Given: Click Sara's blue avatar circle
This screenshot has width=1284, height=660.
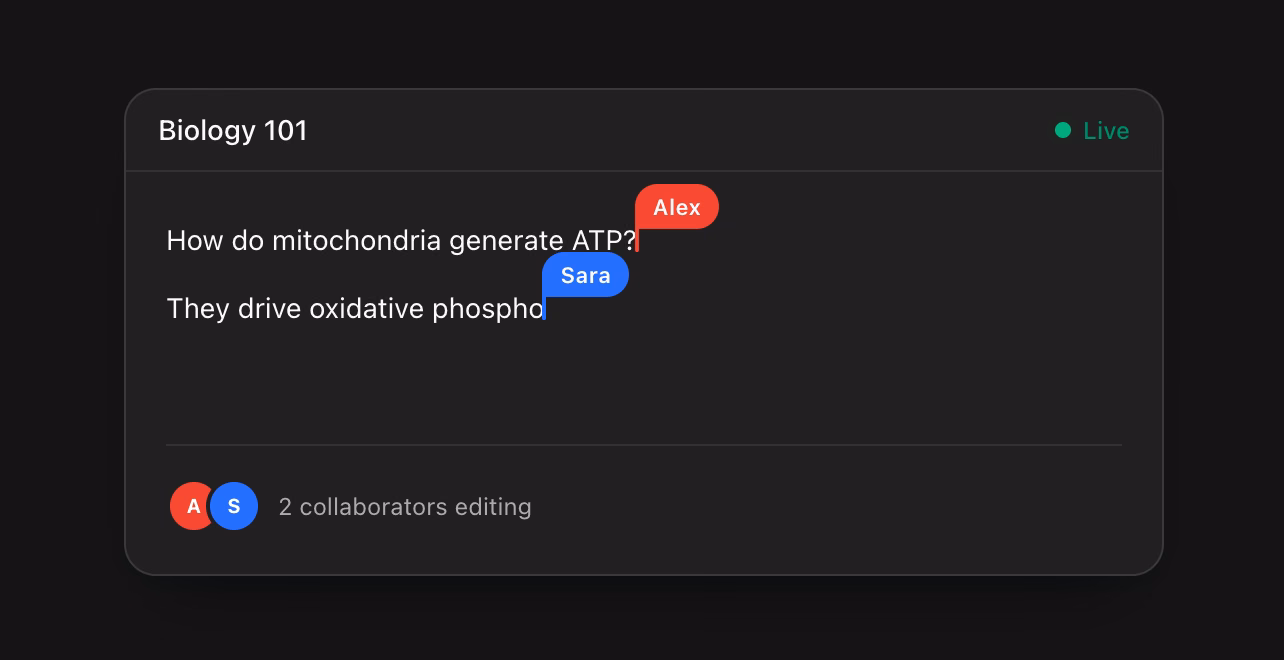Looking at the screenshot, I should pos(234,506).
